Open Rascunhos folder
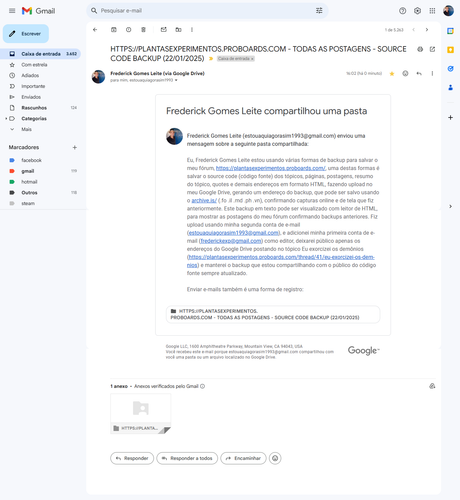460x500 pixels. (40, 108)
